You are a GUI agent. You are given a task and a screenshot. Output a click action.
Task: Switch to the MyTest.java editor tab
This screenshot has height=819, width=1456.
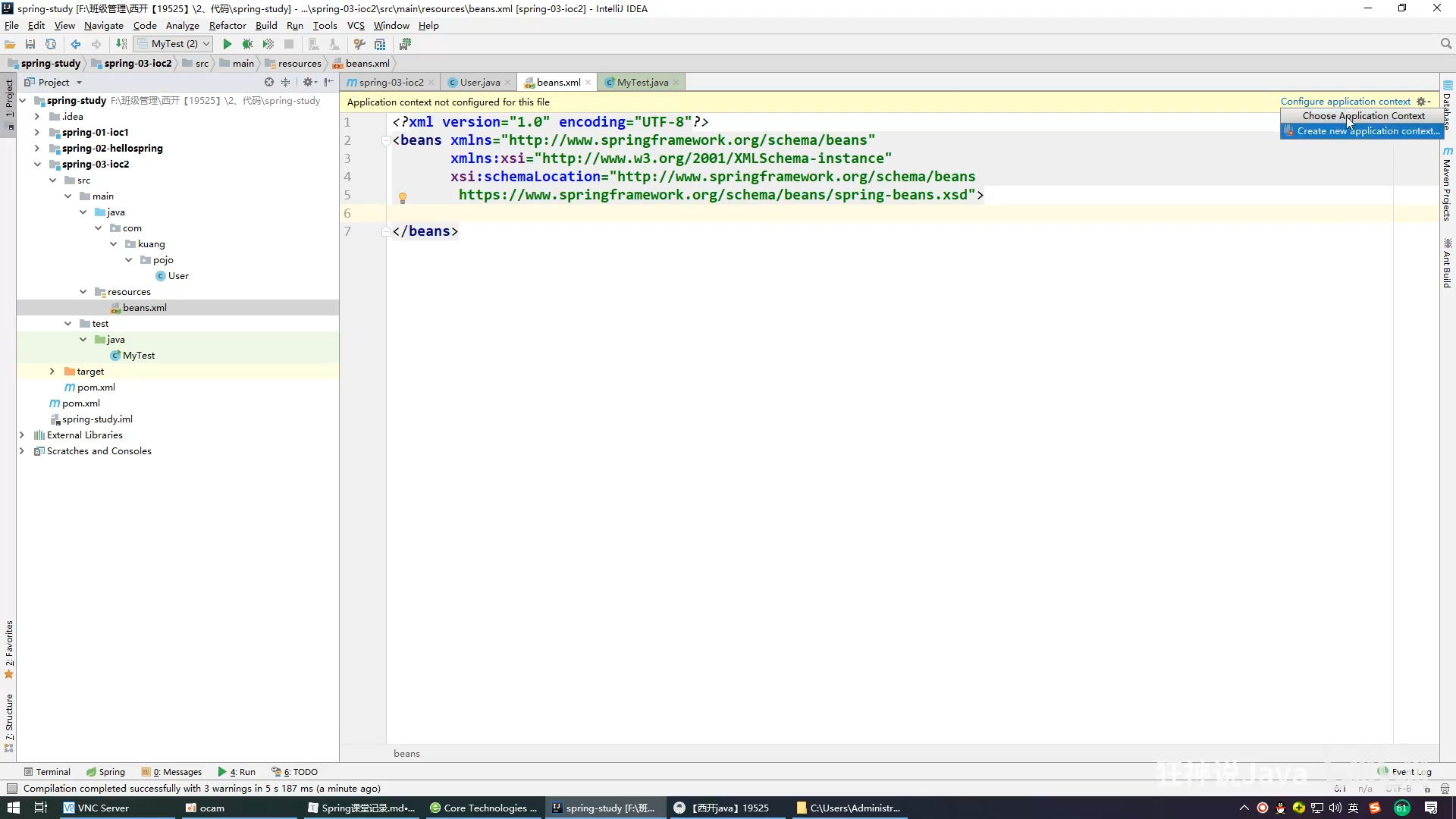[x=642, y=82]
